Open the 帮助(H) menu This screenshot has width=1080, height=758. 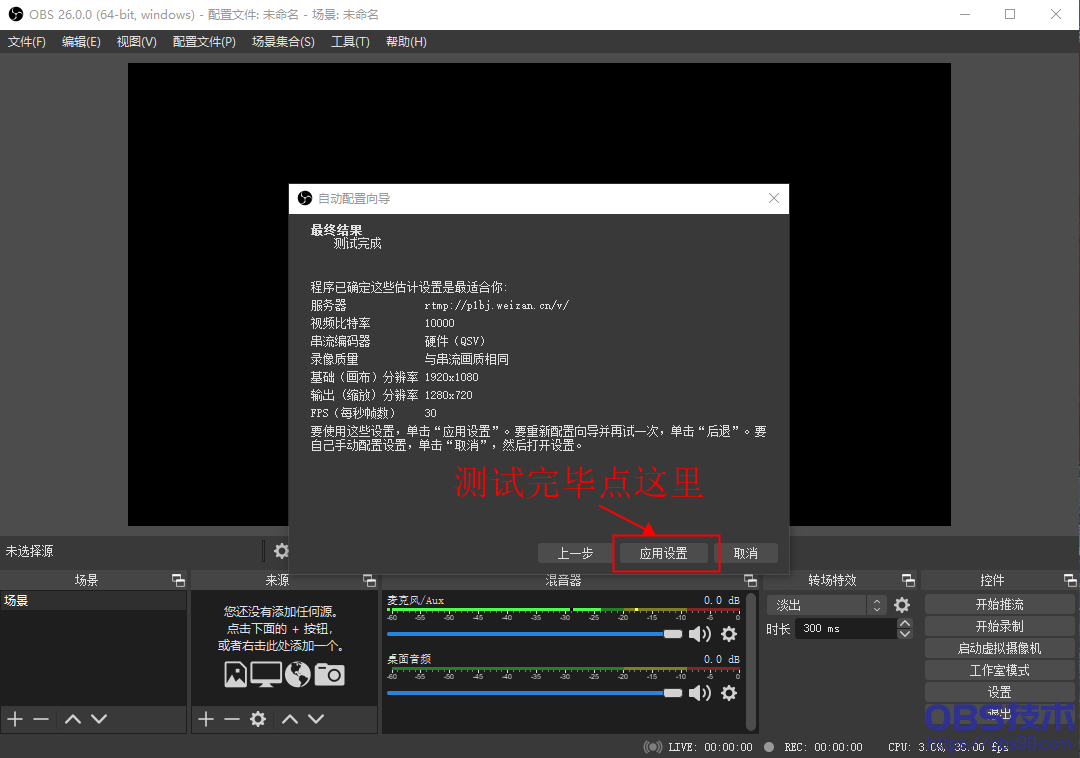click(x=406, y=41)
